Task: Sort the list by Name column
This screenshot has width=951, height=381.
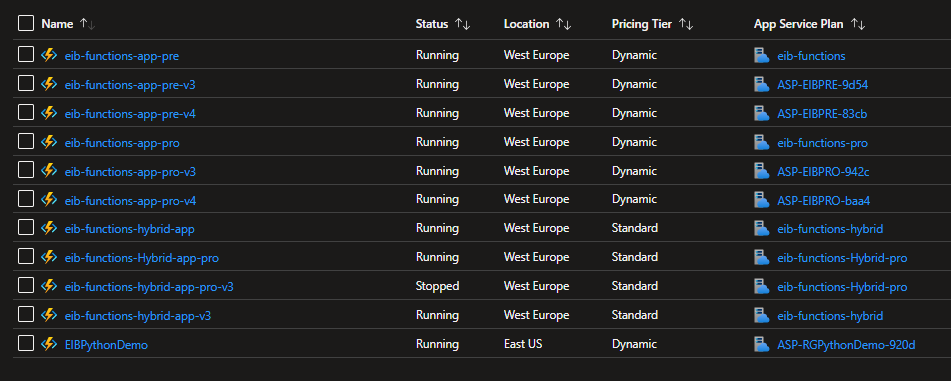Action: pos(69,24)
